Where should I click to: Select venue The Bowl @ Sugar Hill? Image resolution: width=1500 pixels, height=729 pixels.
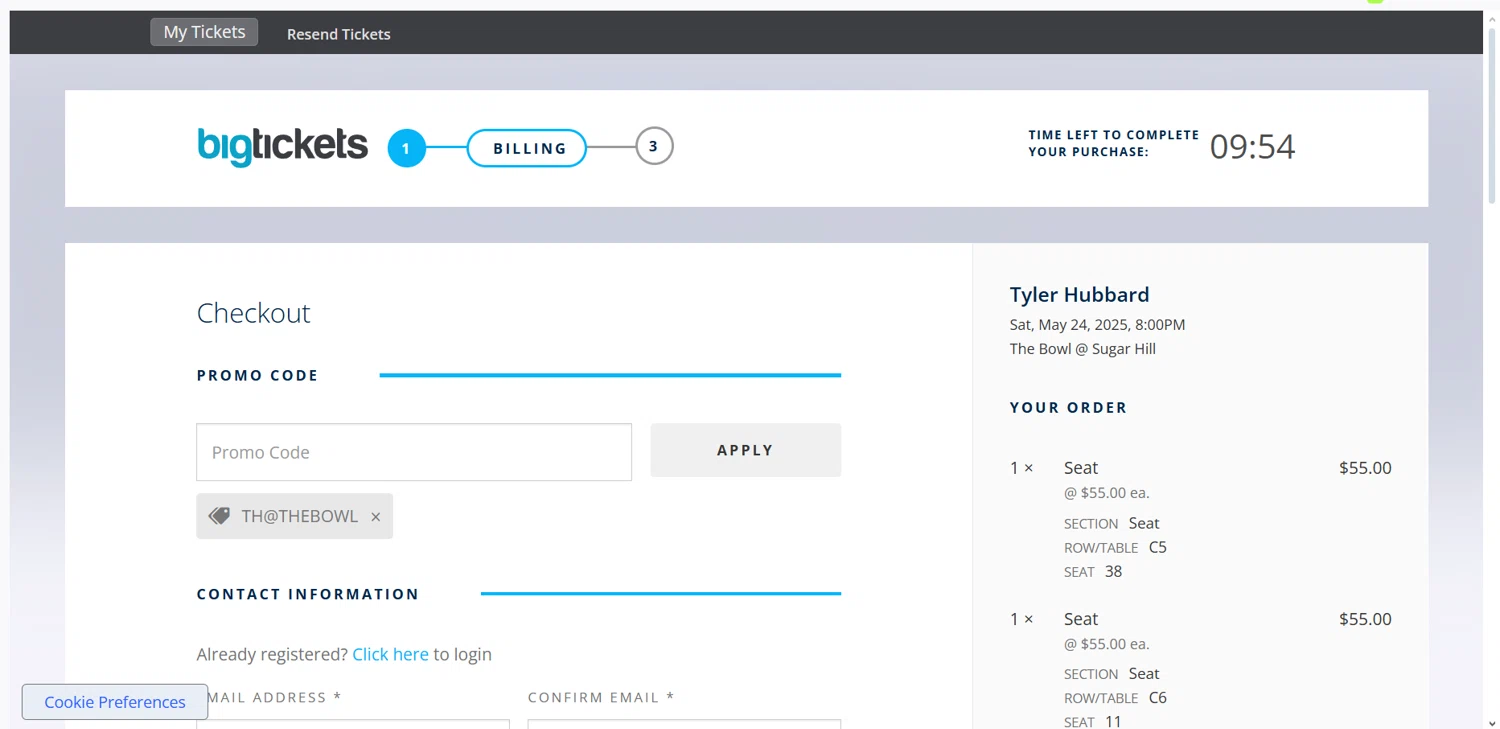[1083, 348]
